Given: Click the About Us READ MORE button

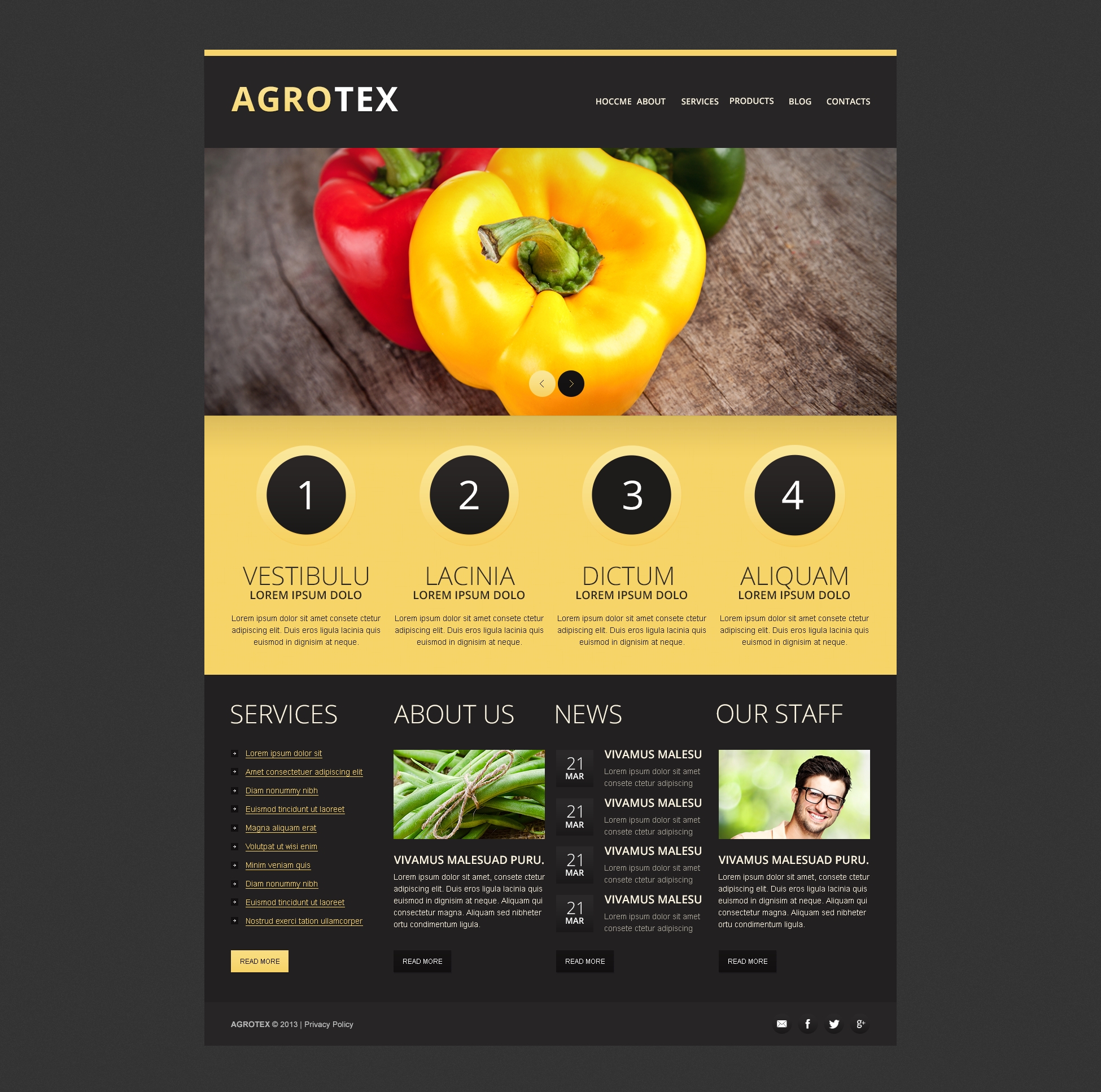Looking at the screenshot, I should (422, 961).
